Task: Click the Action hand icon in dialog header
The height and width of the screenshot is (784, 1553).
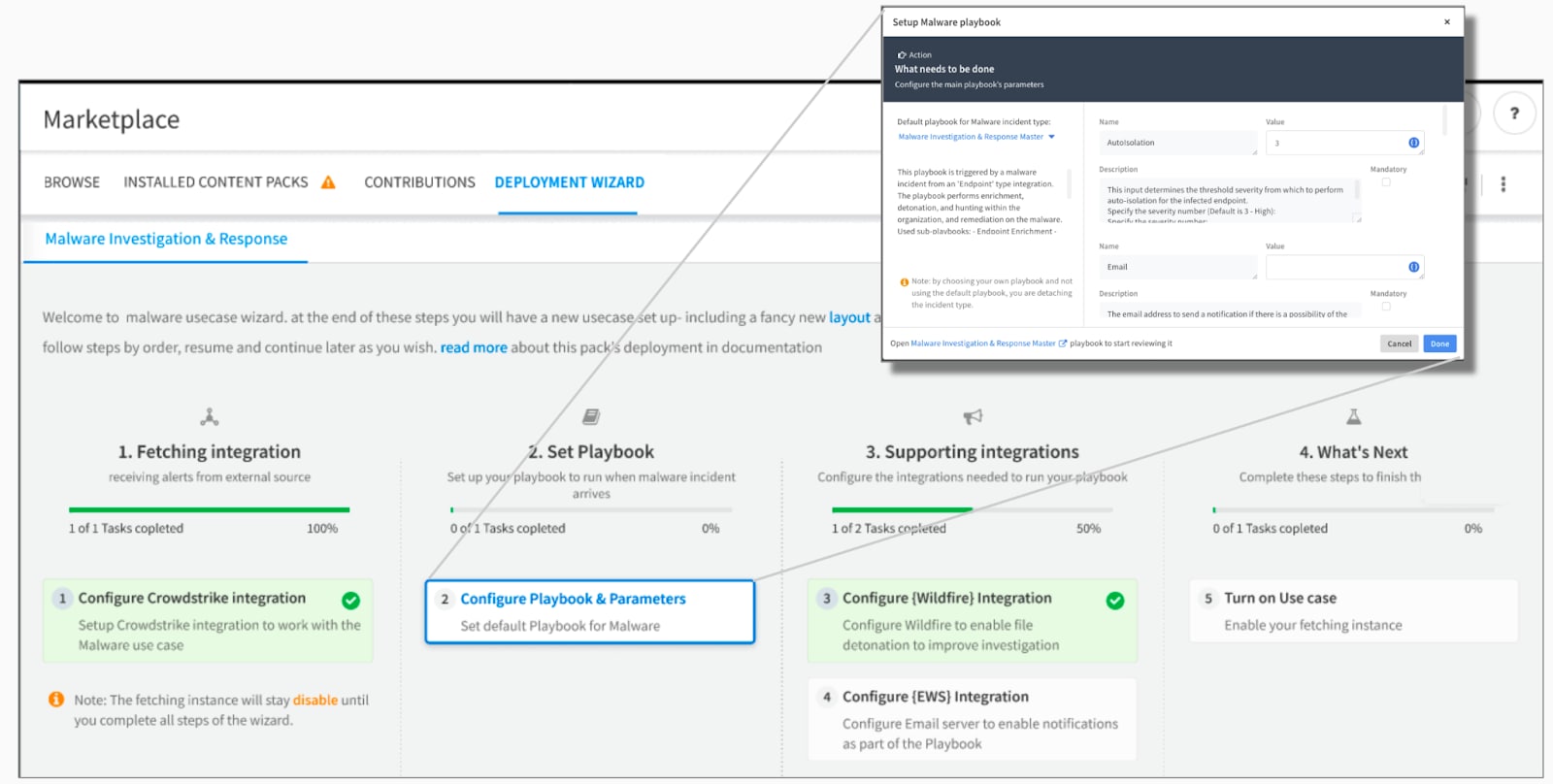Action: pos(902,55)
